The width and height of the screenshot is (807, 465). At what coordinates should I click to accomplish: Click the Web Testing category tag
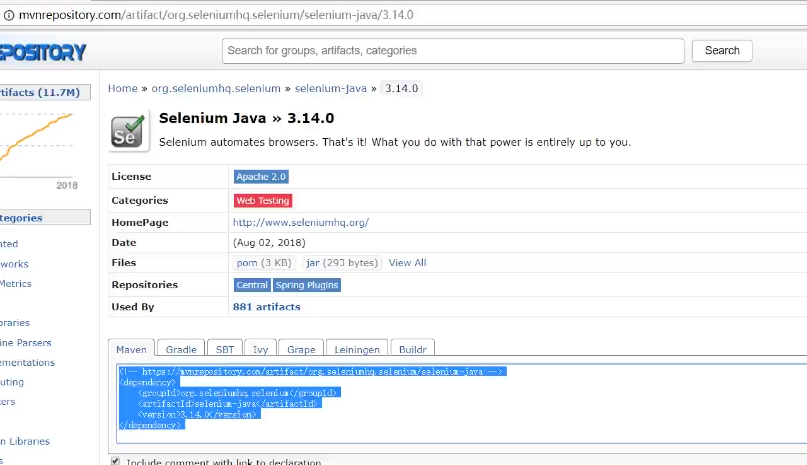tap(263, 200)
